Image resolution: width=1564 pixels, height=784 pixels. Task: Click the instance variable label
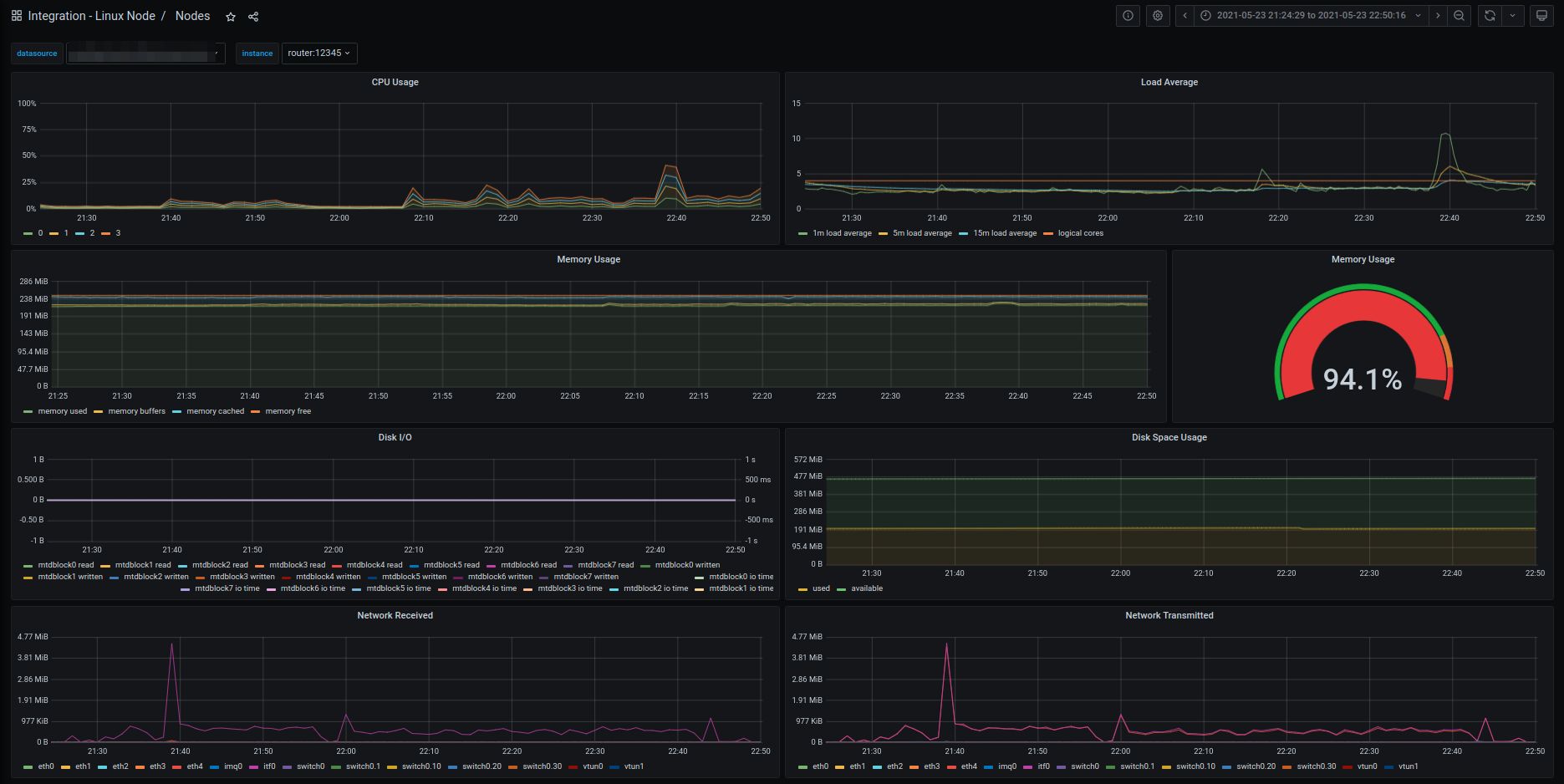tap(257, 53)
